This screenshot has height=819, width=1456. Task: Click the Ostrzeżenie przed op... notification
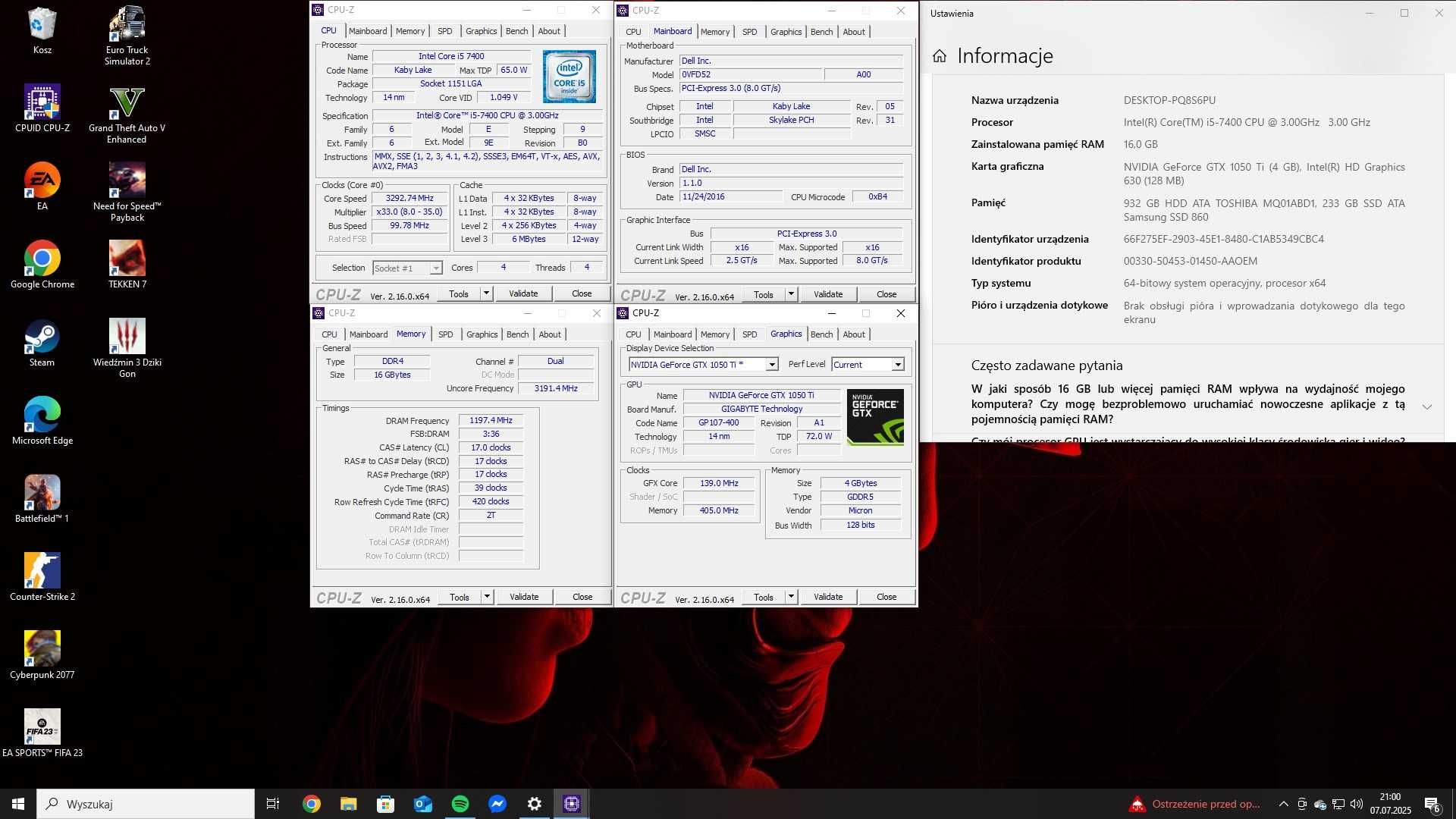[1194, 804]
